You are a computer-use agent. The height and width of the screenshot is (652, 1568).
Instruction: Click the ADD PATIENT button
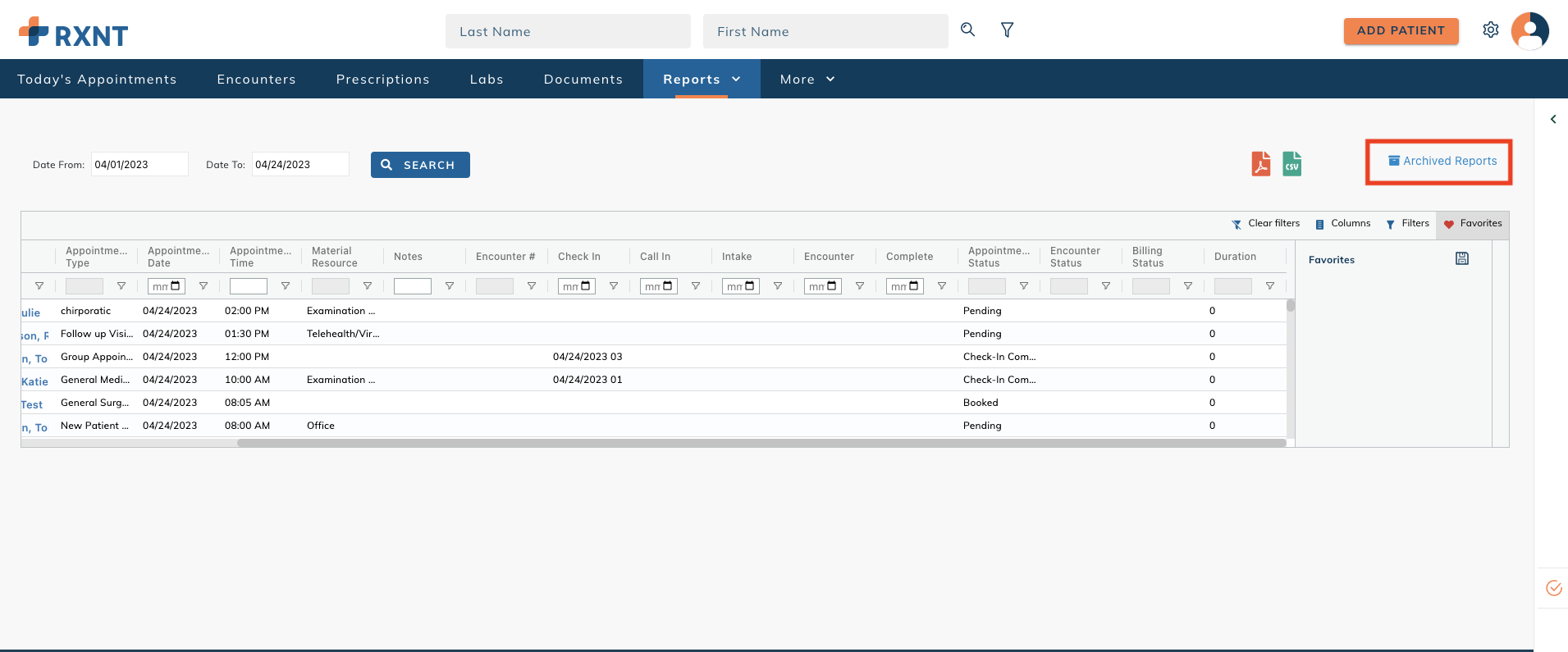coord(1401,30)
